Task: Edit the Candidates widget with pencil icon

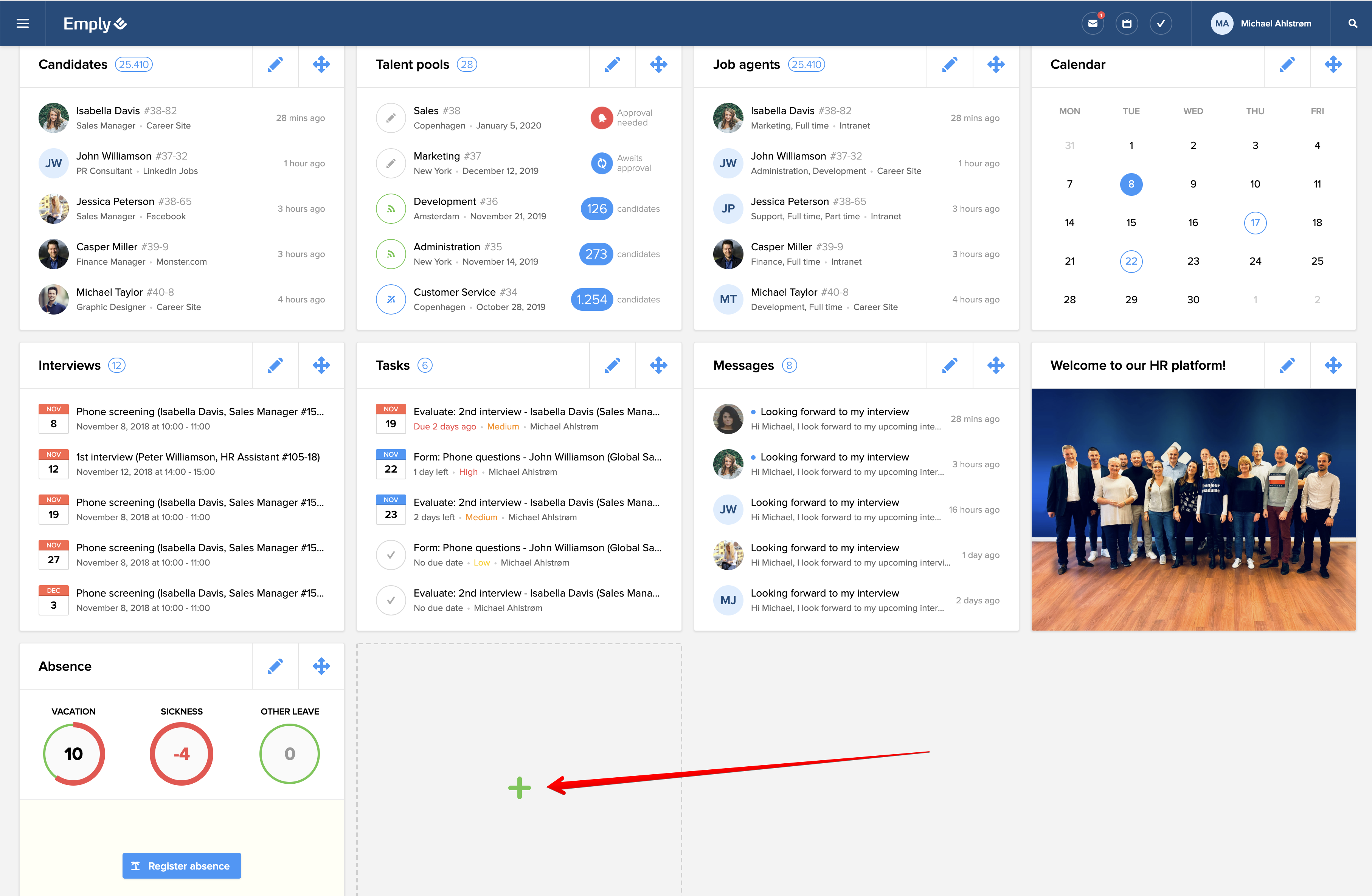Action: click(x=275, y=65)
